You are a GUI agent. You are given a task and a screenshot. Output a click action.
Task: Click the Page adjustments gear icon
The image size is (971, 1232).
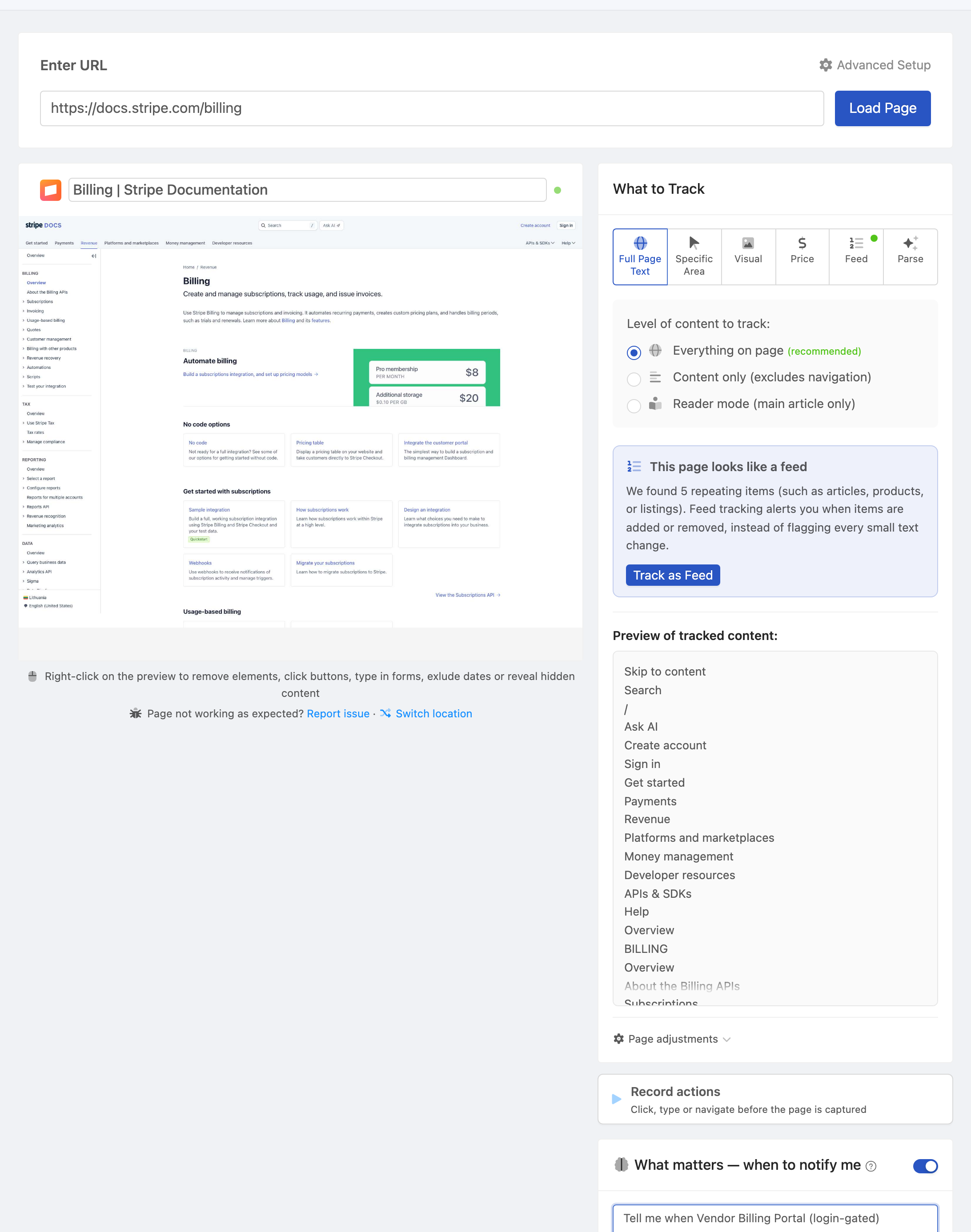[618, 1039]
